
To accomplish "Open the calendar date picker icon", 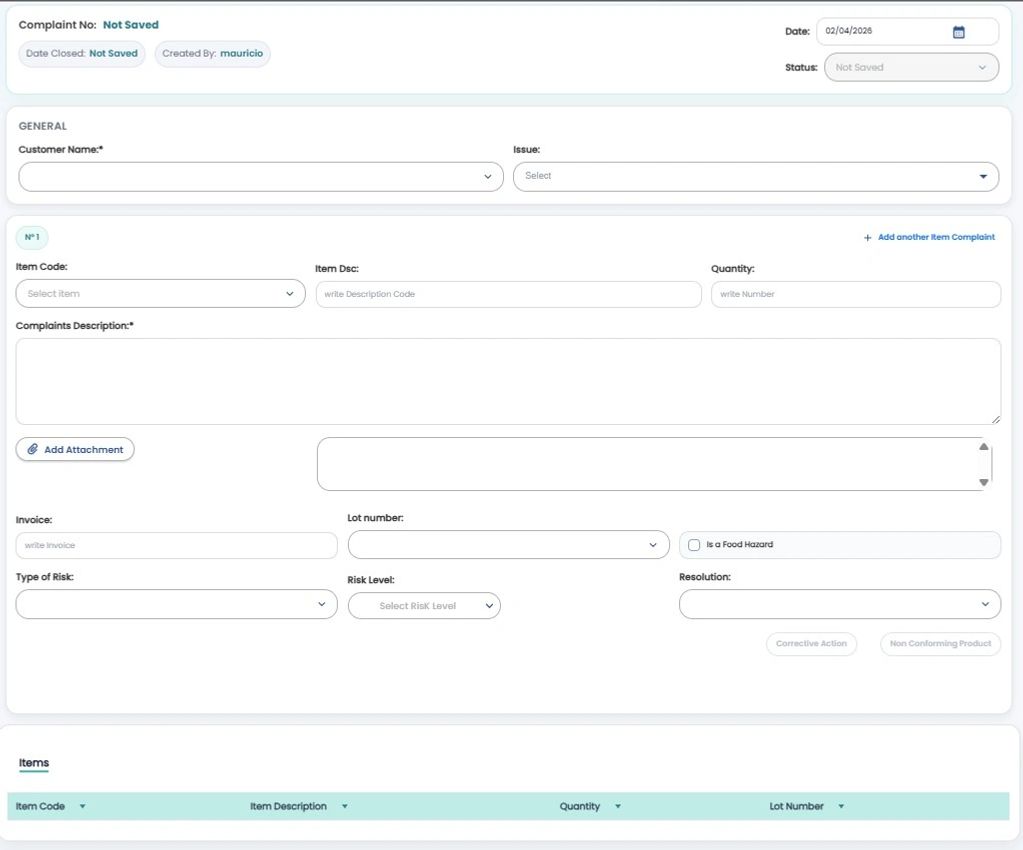I will [x=958, y=32].
